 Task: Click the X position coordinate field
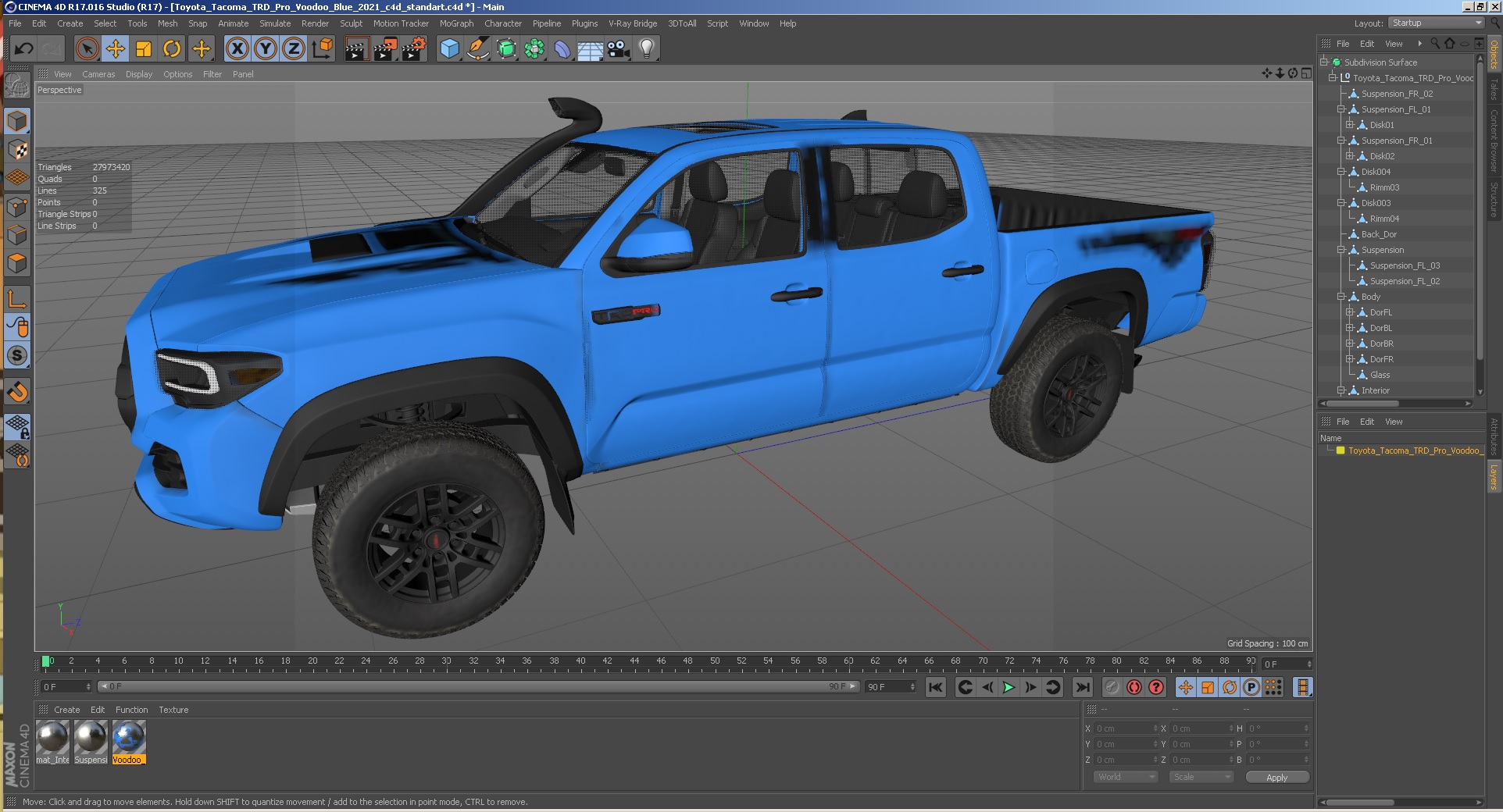click(x=1125, y=728)
